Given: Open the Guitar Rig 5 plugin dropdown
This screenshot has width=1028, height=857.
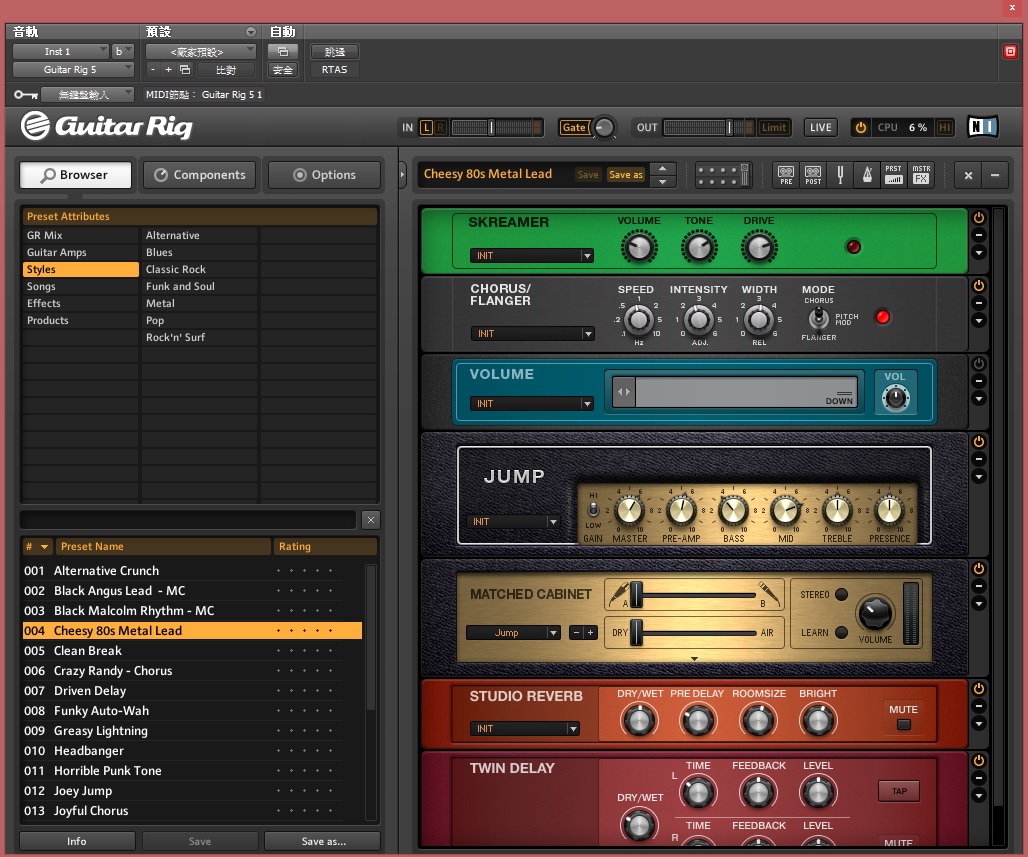Looking at the screenshot, I should click(73, 70).
